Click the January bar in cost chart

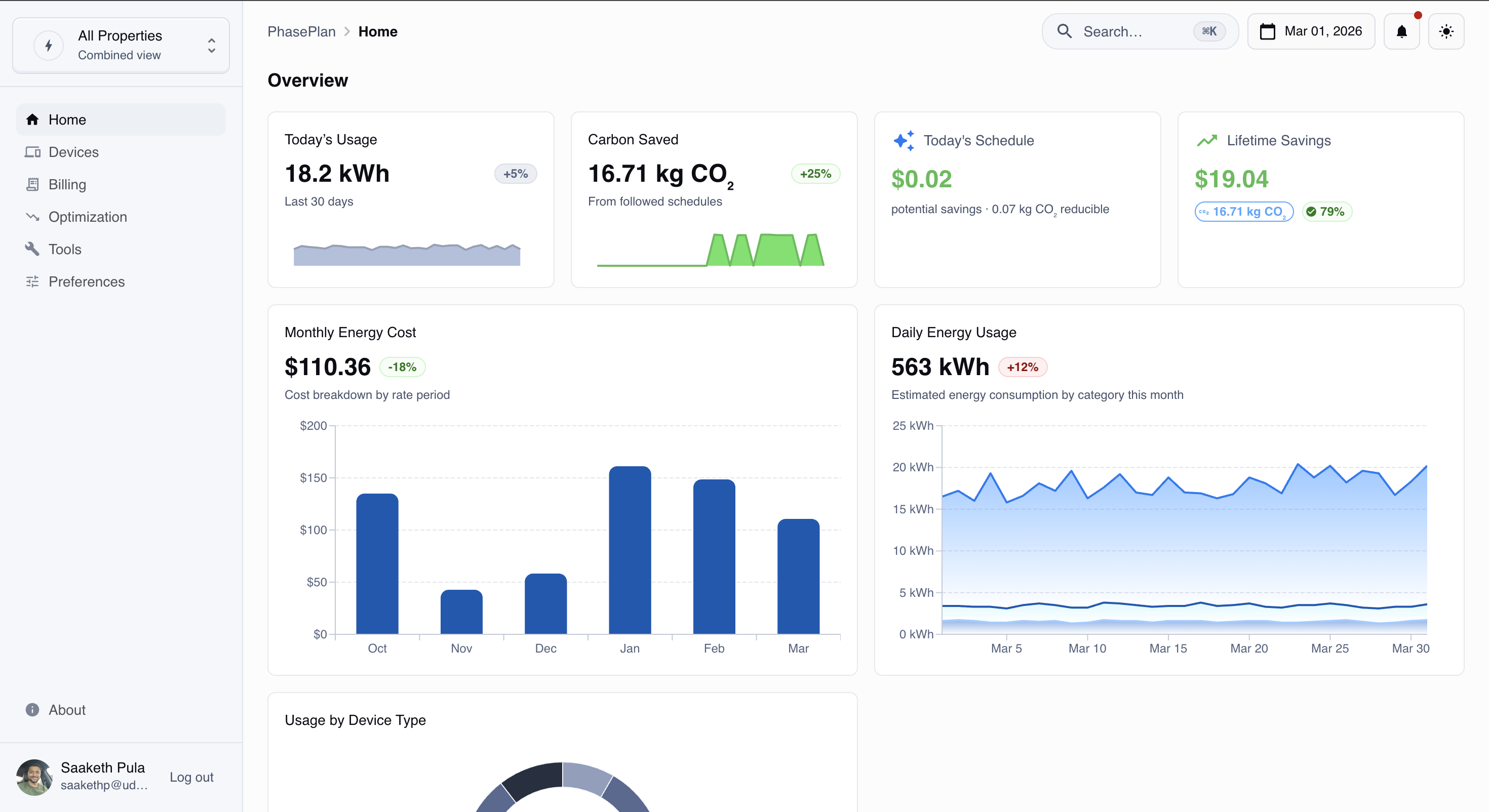coord(630,549)
